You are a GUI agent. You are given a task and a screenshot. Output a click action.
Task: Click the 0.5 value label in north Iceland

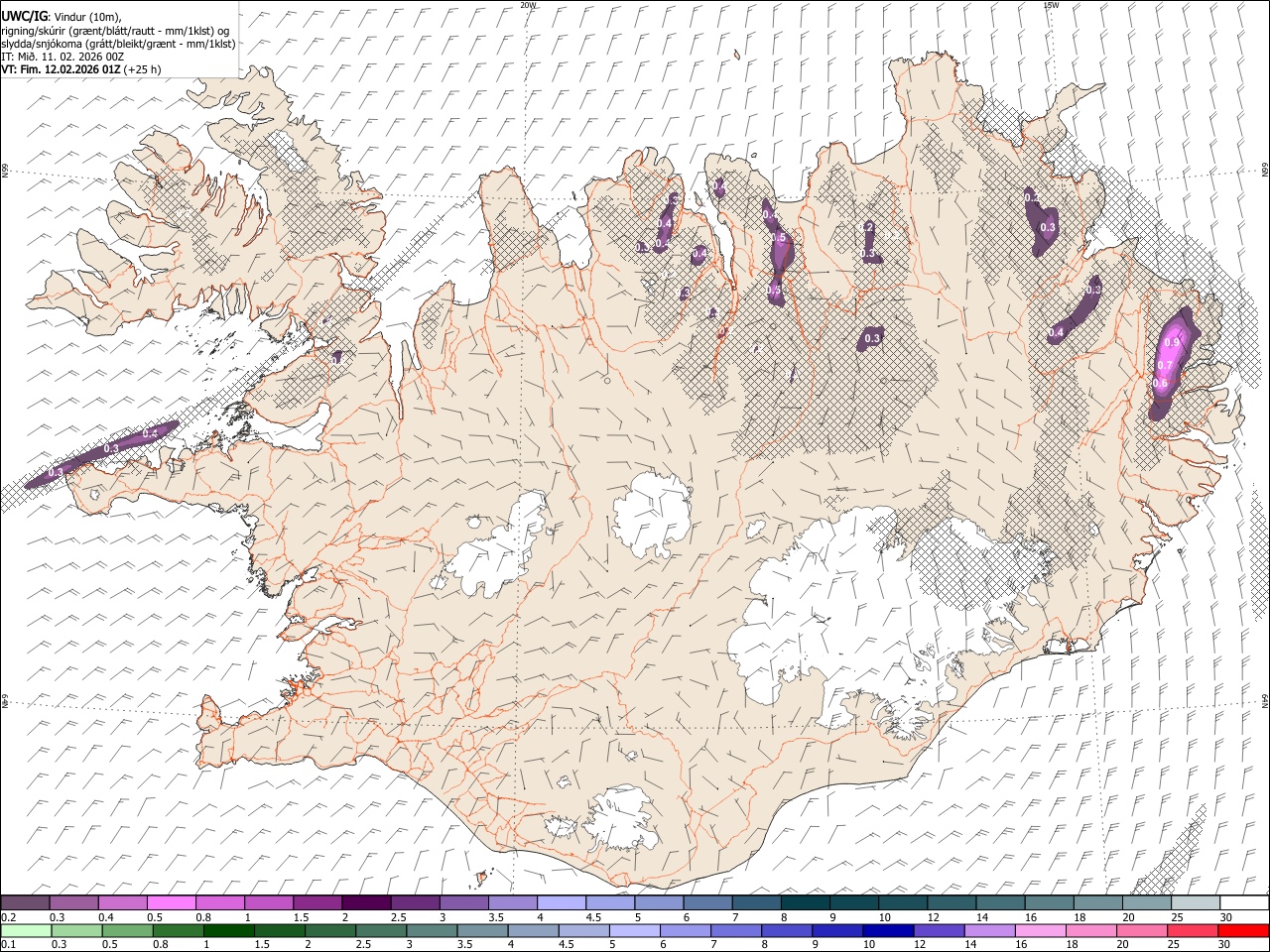pyautogui.click(x=778, y=238)
